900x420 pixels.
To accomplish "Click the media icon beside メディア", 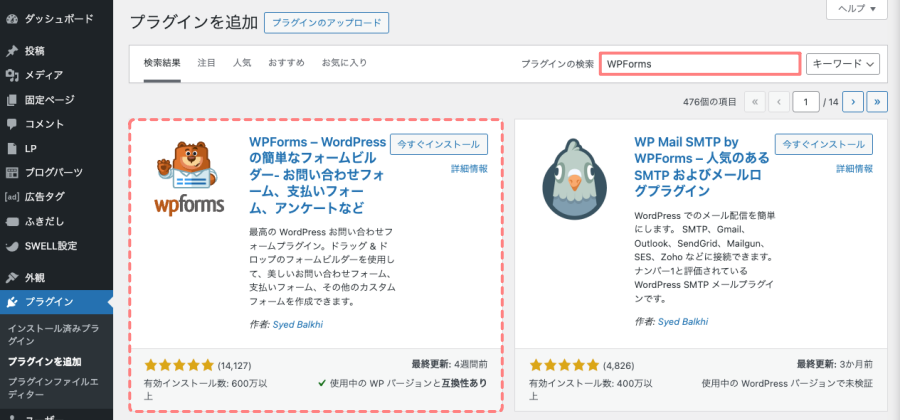I will [11, 75].
